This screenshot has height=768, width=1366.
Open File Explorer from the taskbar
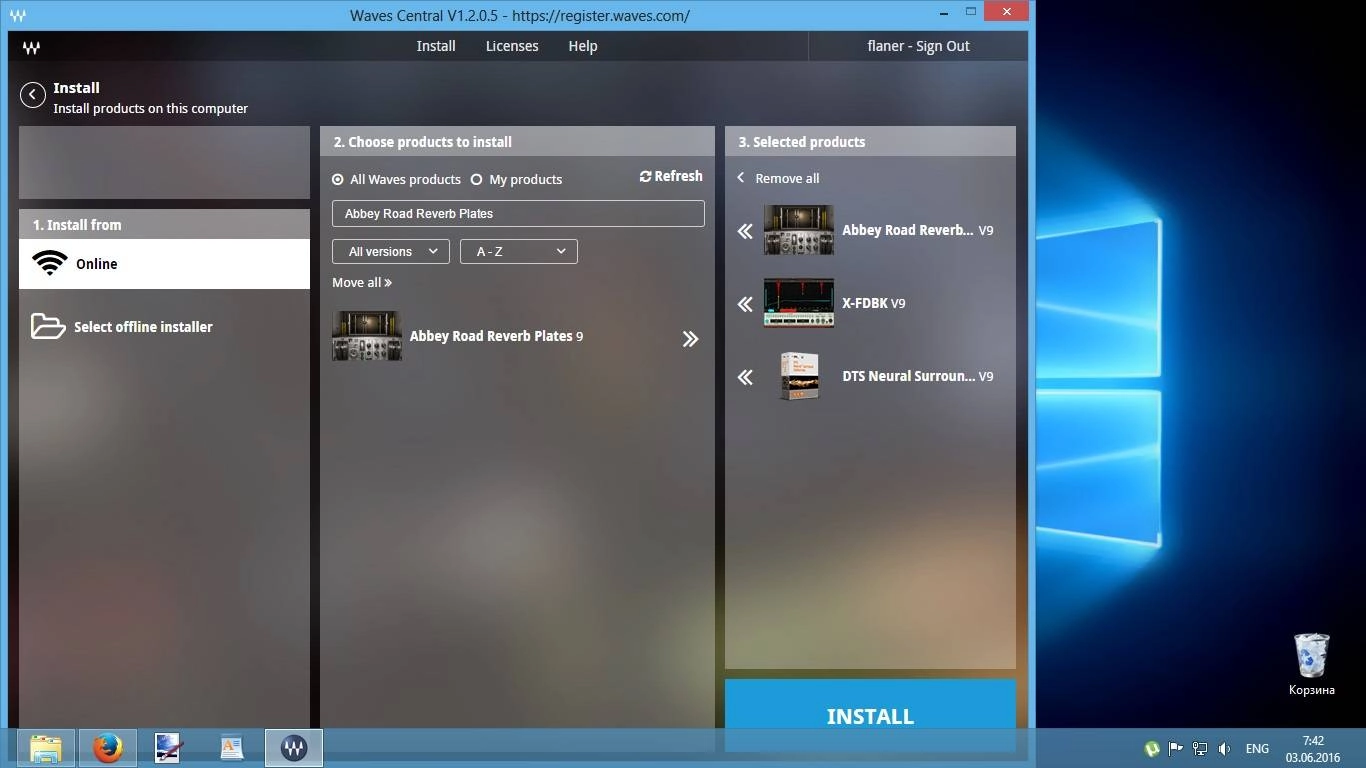pyautogui.click(x=46, y=748)
